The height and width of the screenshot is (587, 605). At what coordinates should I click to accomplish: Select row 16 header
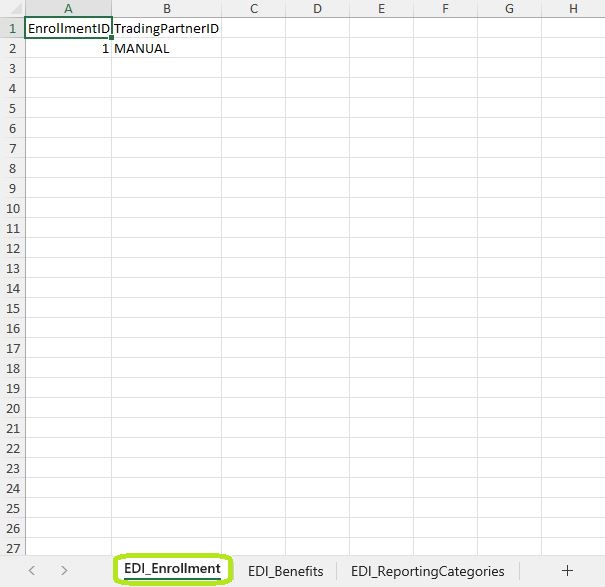pos(13,328)
